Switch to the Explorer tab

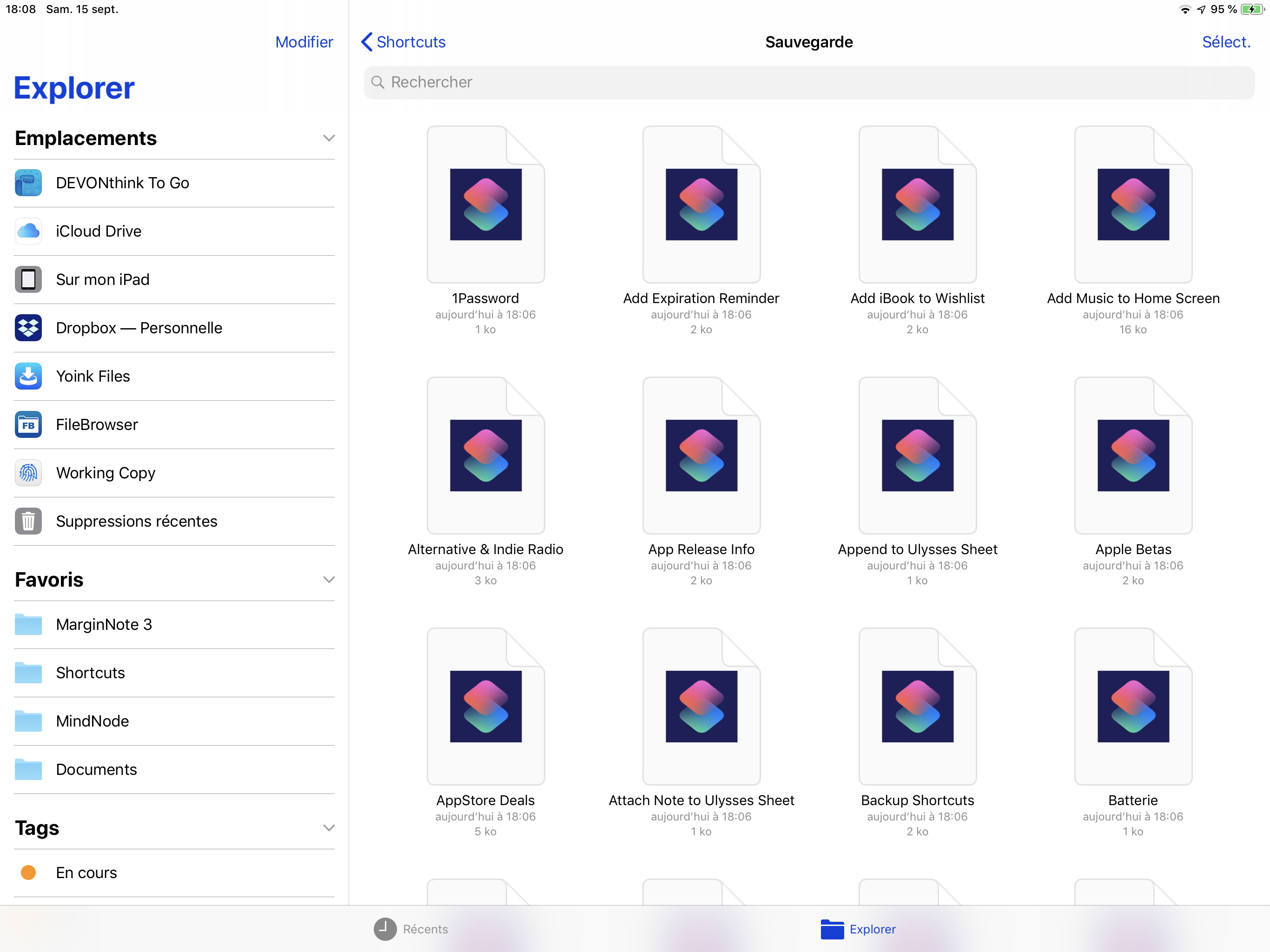click(858, 928)
